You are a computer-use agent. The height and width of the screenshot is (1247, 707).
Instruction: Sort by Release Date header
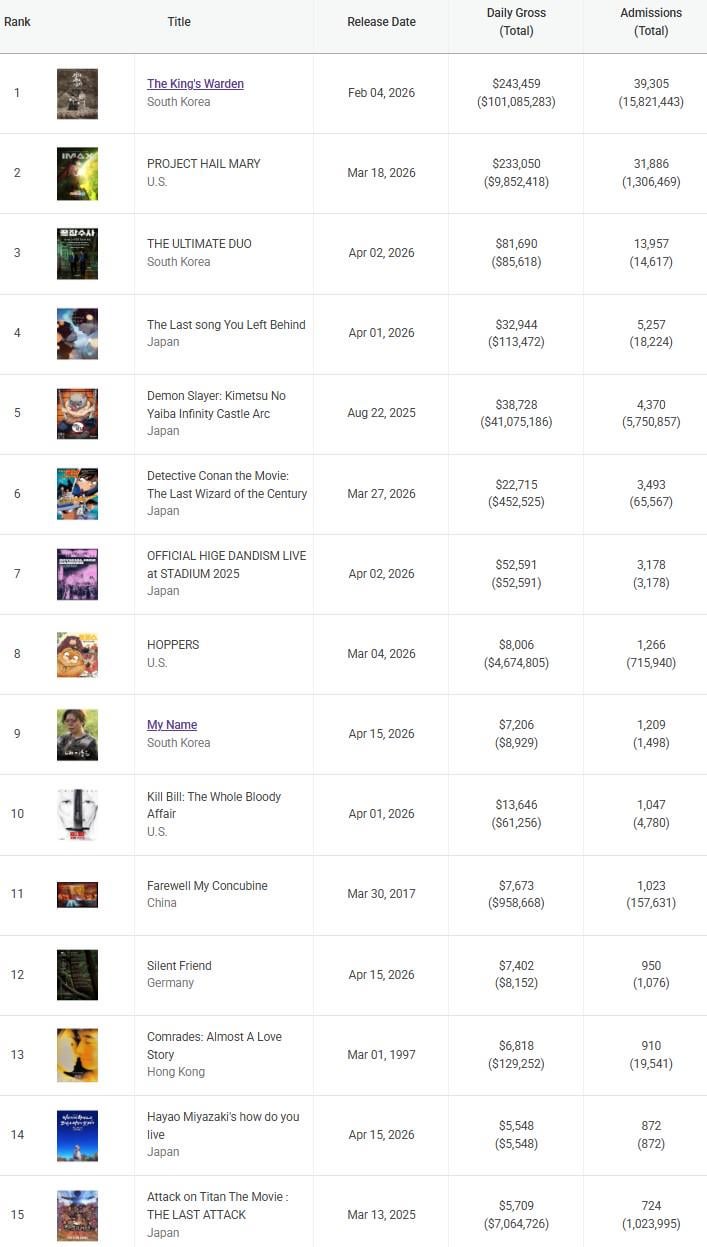tap(381, 22)
